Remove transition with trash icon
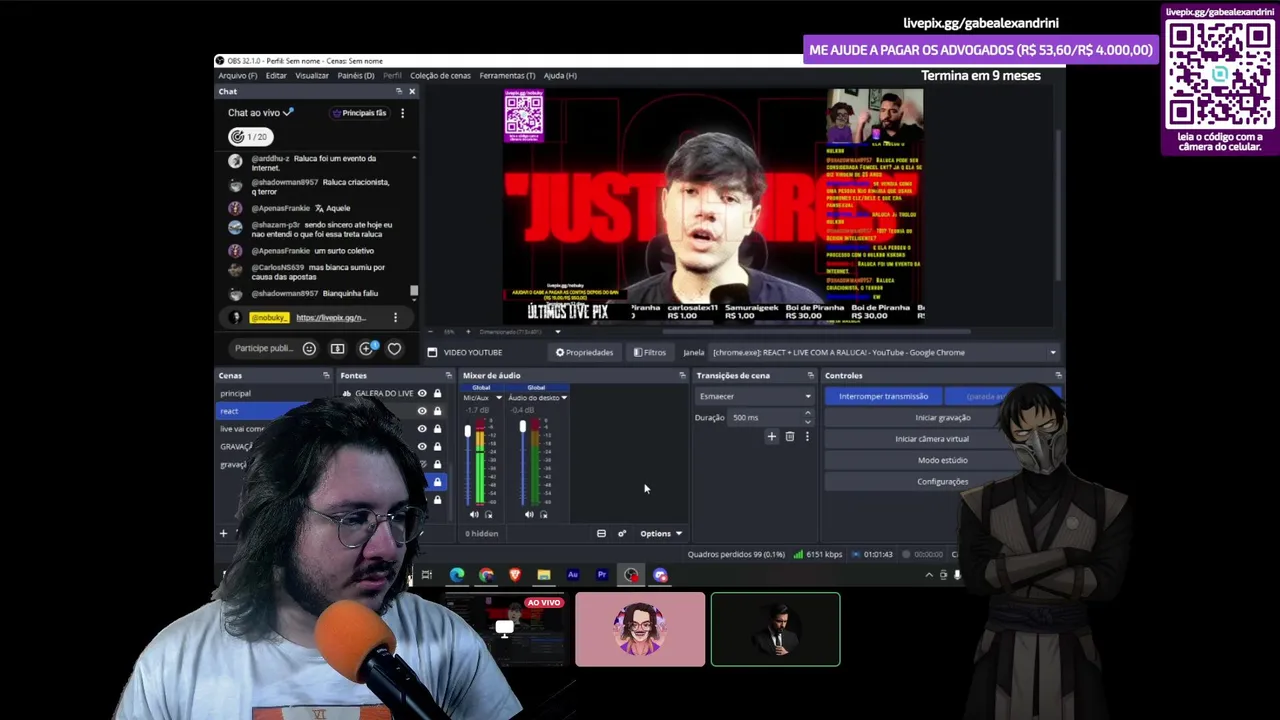The image size is (1280, 720). [789, 436]
